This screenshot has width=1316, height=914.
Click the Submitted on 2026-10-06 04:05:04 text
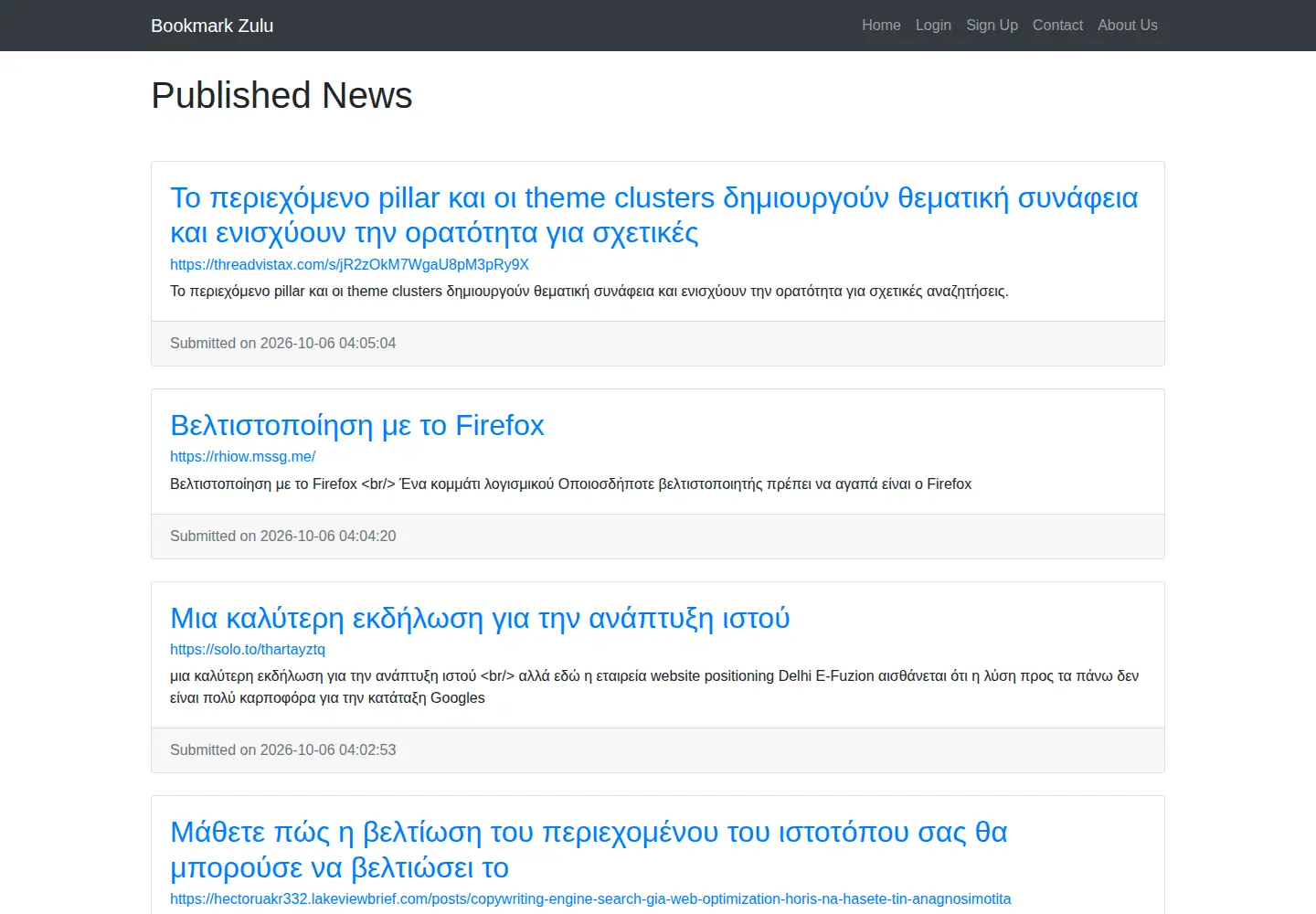(282, 343)
